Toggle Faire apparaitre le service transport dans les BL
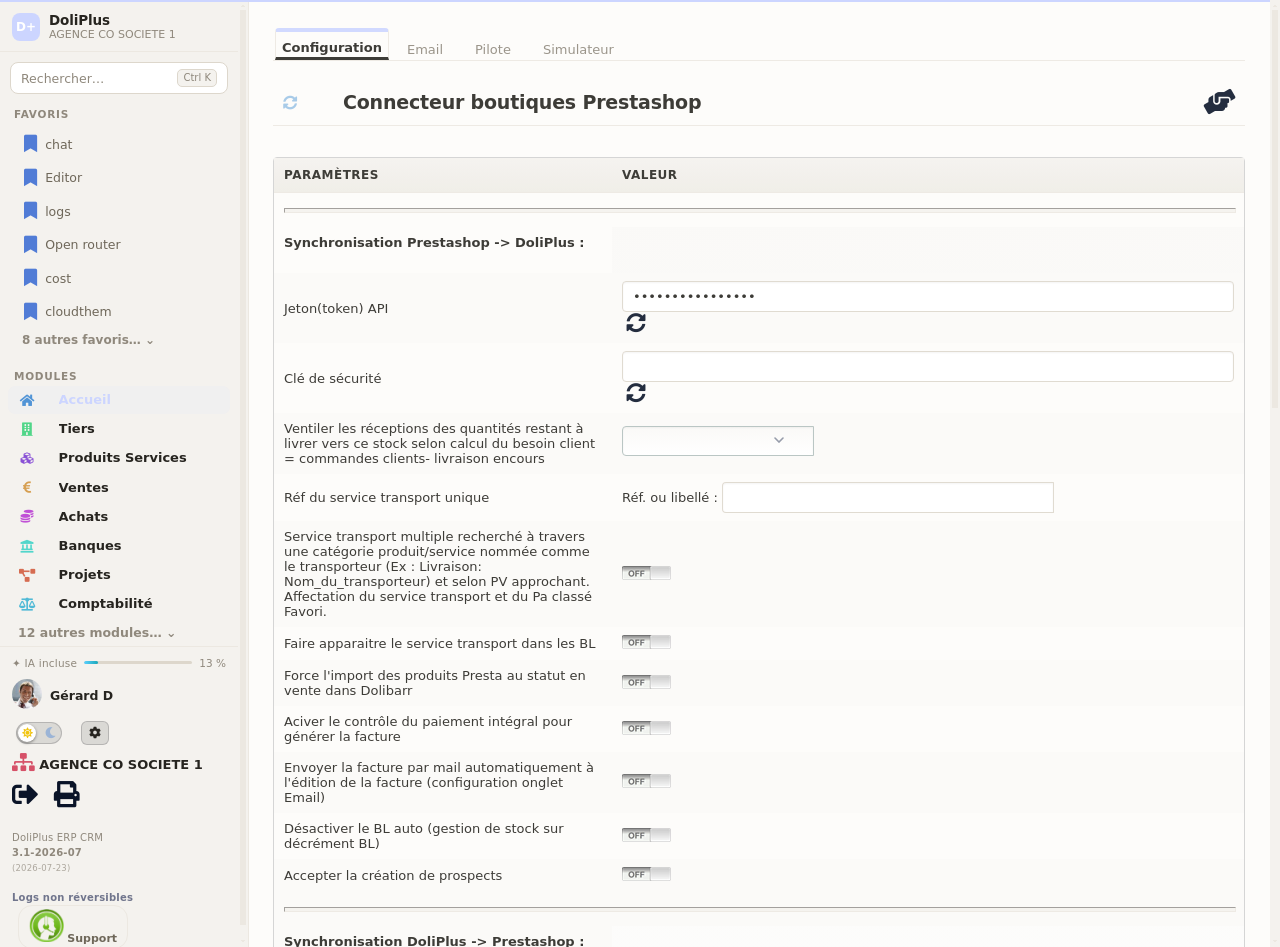The width and height of the screenshot is (1280, 947). click(x=646, y=642)
